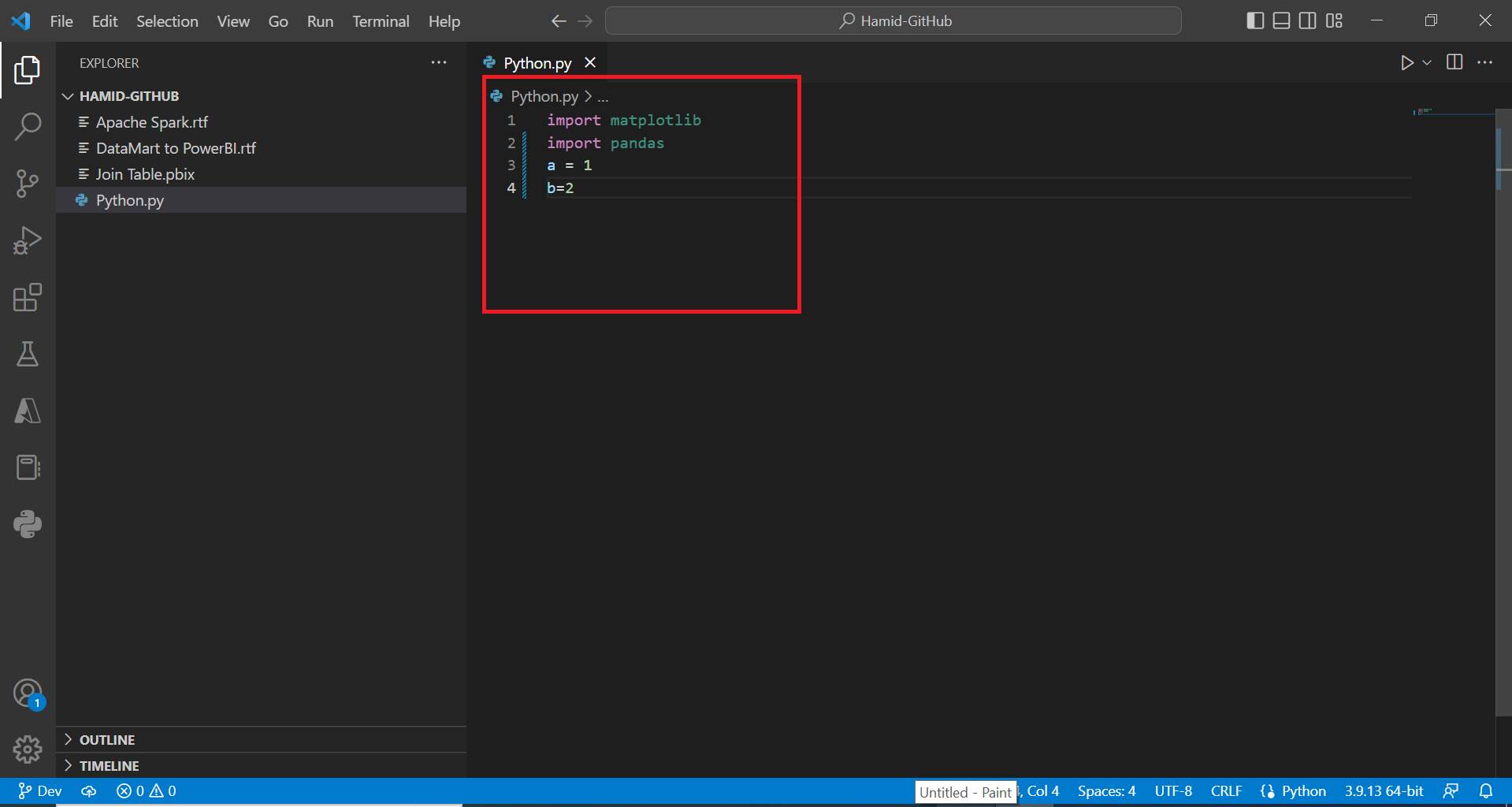The width and height of the screenshot is (1512, 807).
Task: Open the Edit menu
Action: point(105,21)
